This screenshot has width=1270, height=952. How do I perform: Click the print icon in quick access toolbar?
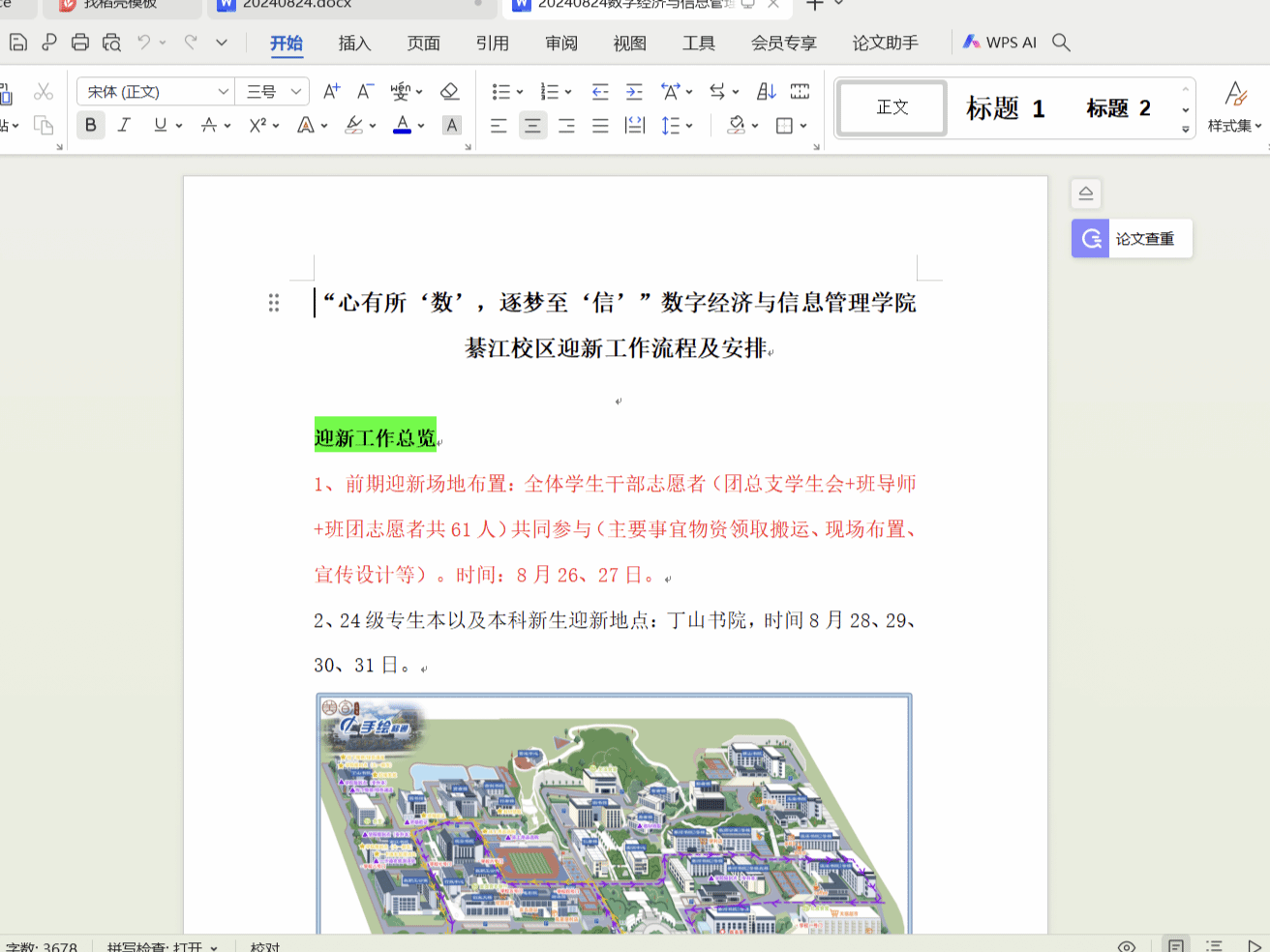tap(80, 43)
